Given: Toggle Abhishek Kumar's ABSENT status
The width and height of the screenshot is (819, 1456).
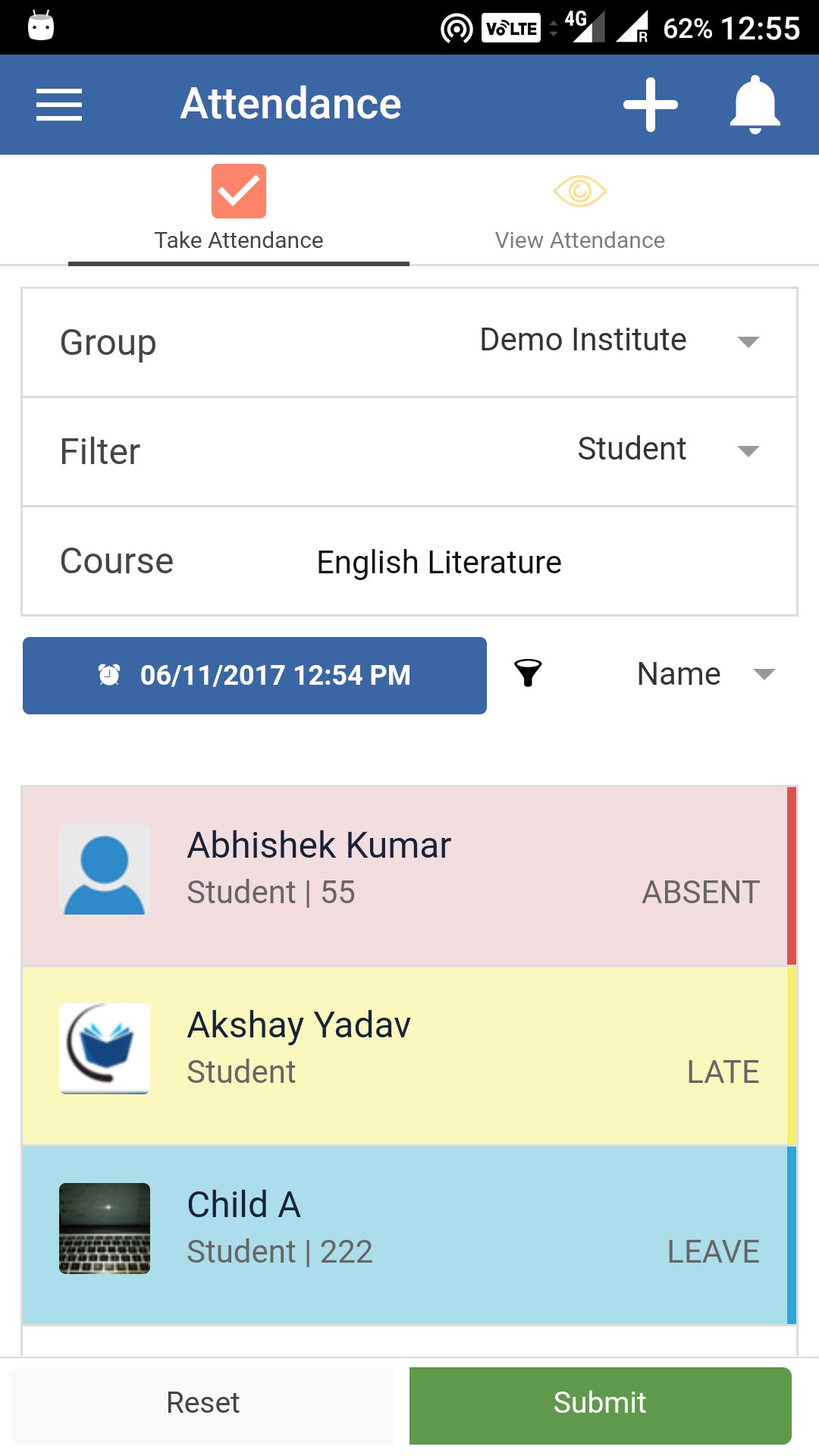Looking at the screenshot, I should (701, 893).
